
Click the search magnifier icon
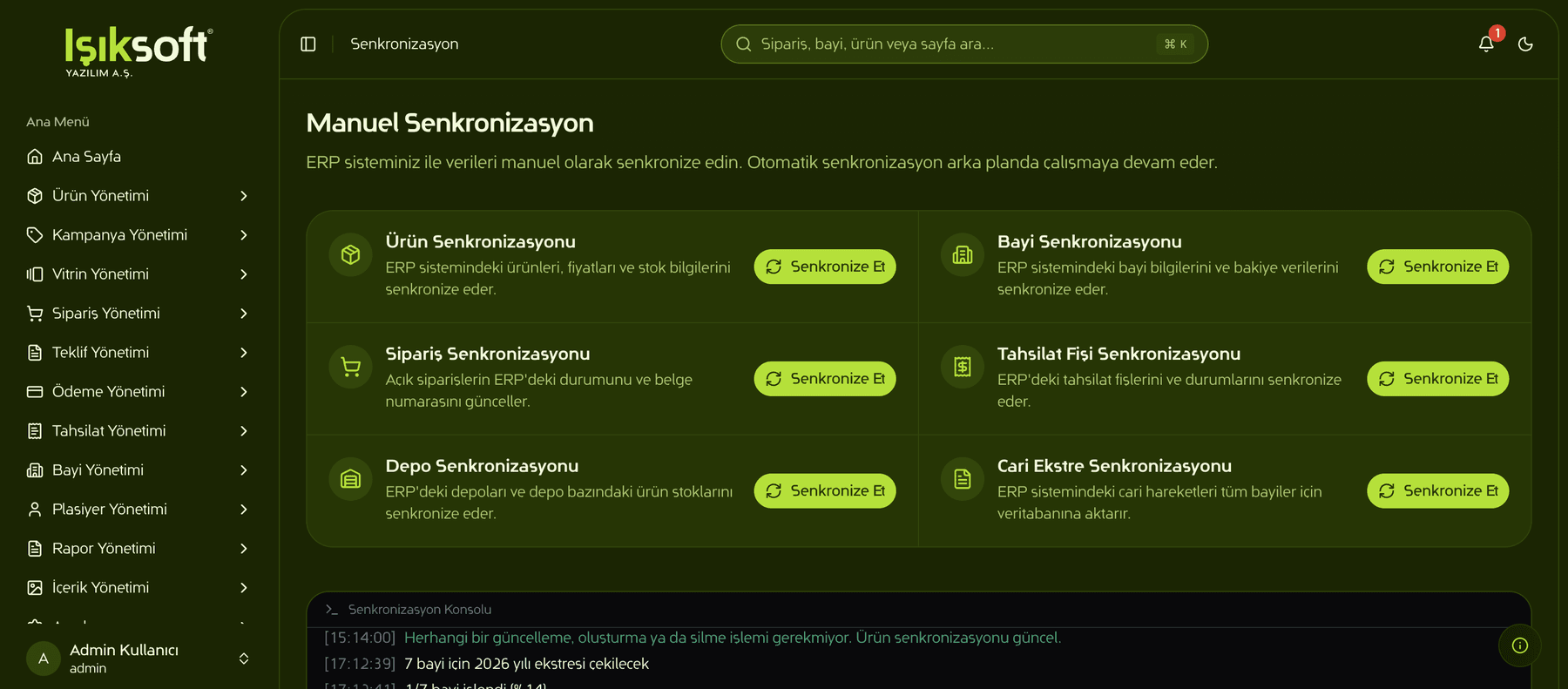[x=744, y=44]
